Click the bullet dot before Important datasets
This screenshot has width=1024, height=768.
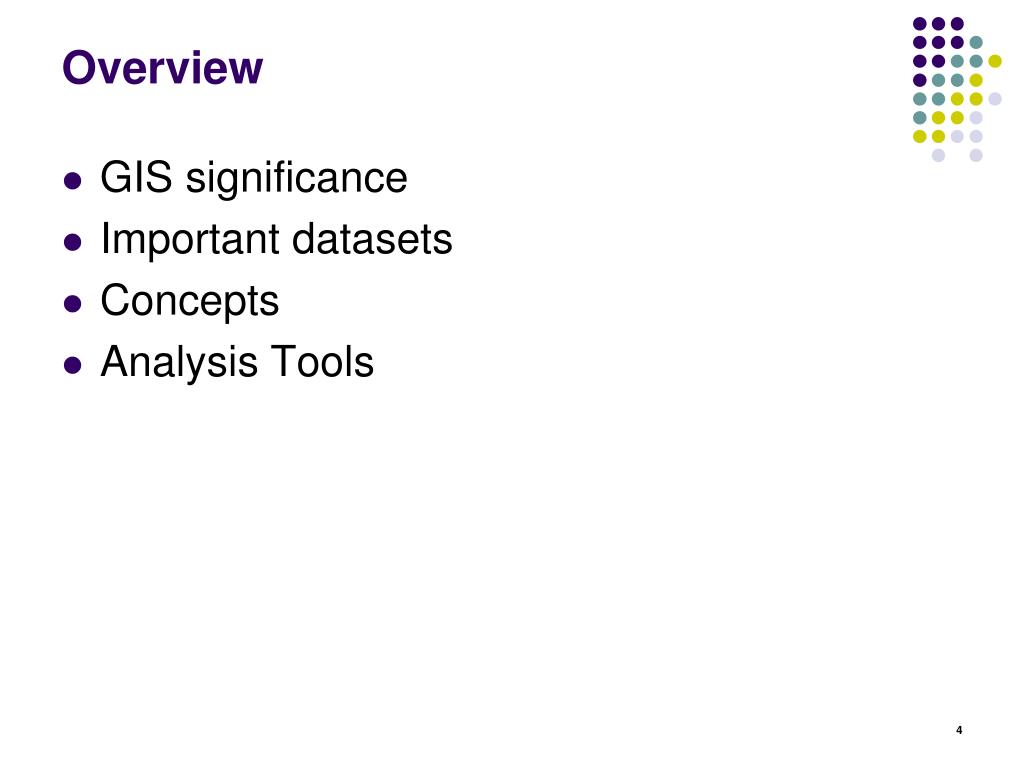[x=72, y=242]
